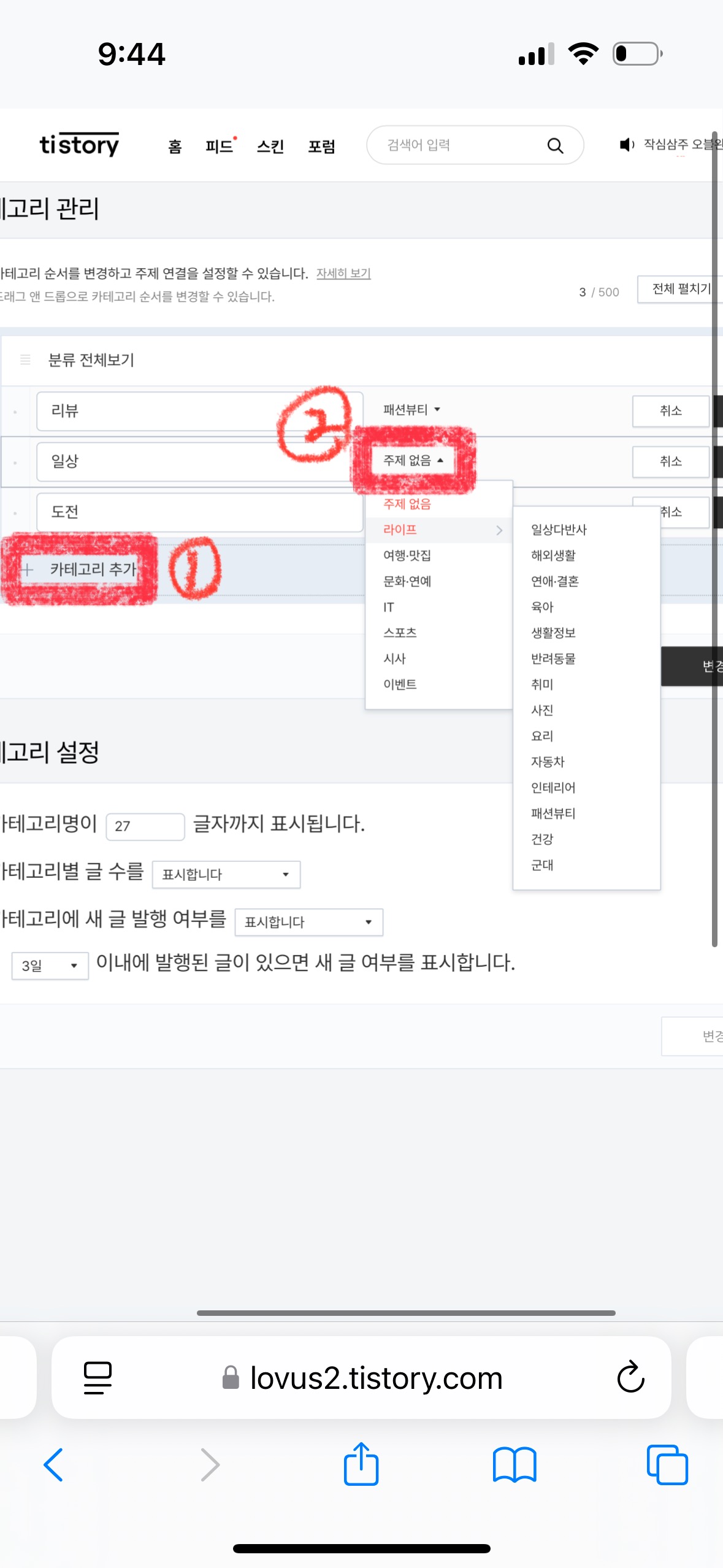Choose 군대 subtopic

(542, 865)
